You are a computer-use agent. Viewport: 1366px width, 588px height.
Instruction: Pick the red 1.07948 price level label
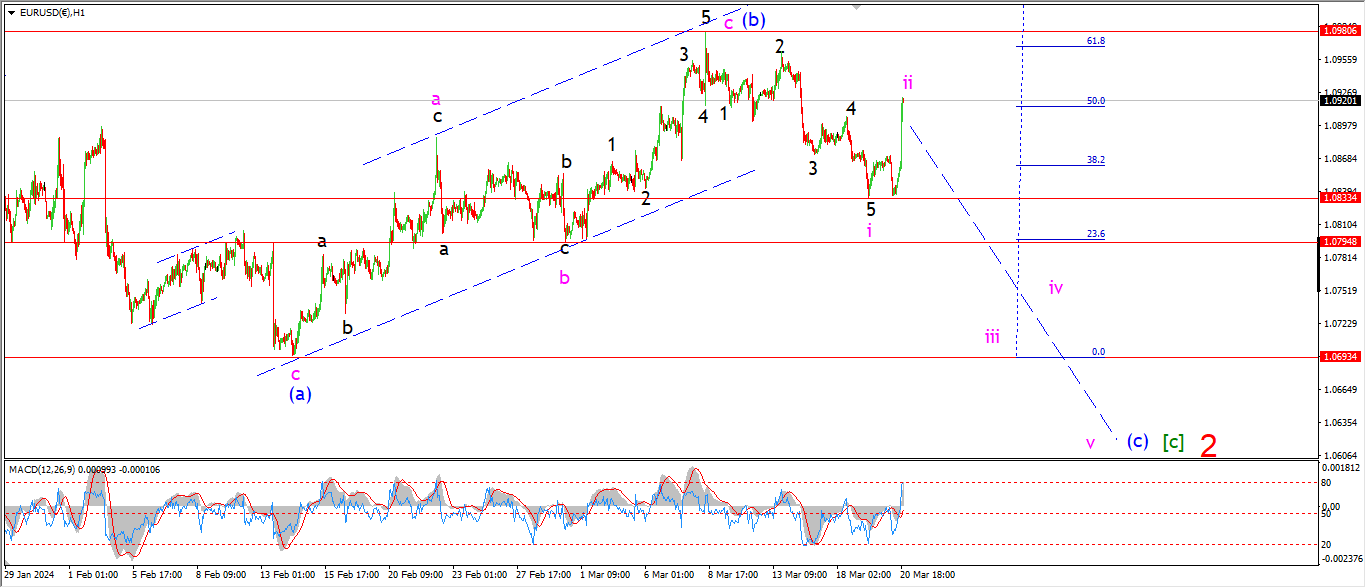pos(1342,242)
